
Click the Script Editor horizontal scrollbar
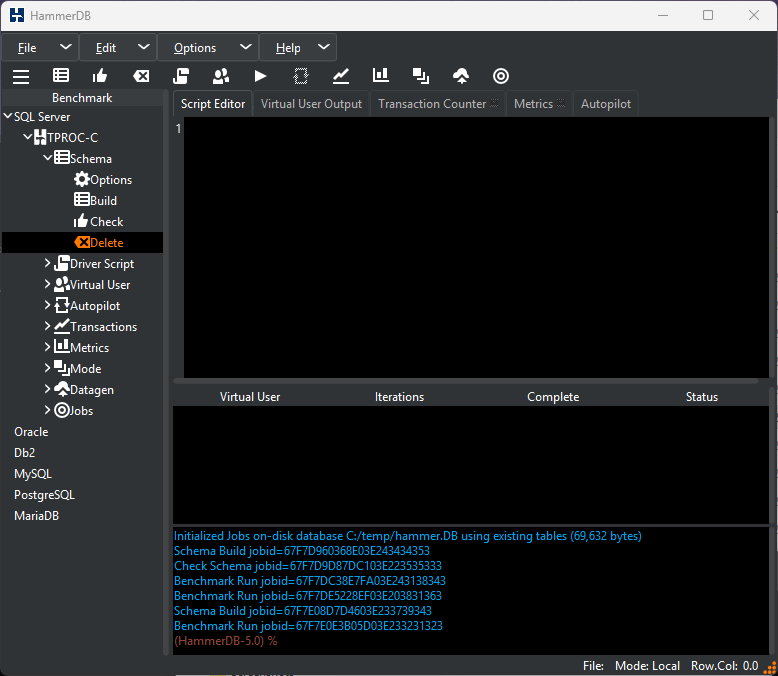point(465,381)
